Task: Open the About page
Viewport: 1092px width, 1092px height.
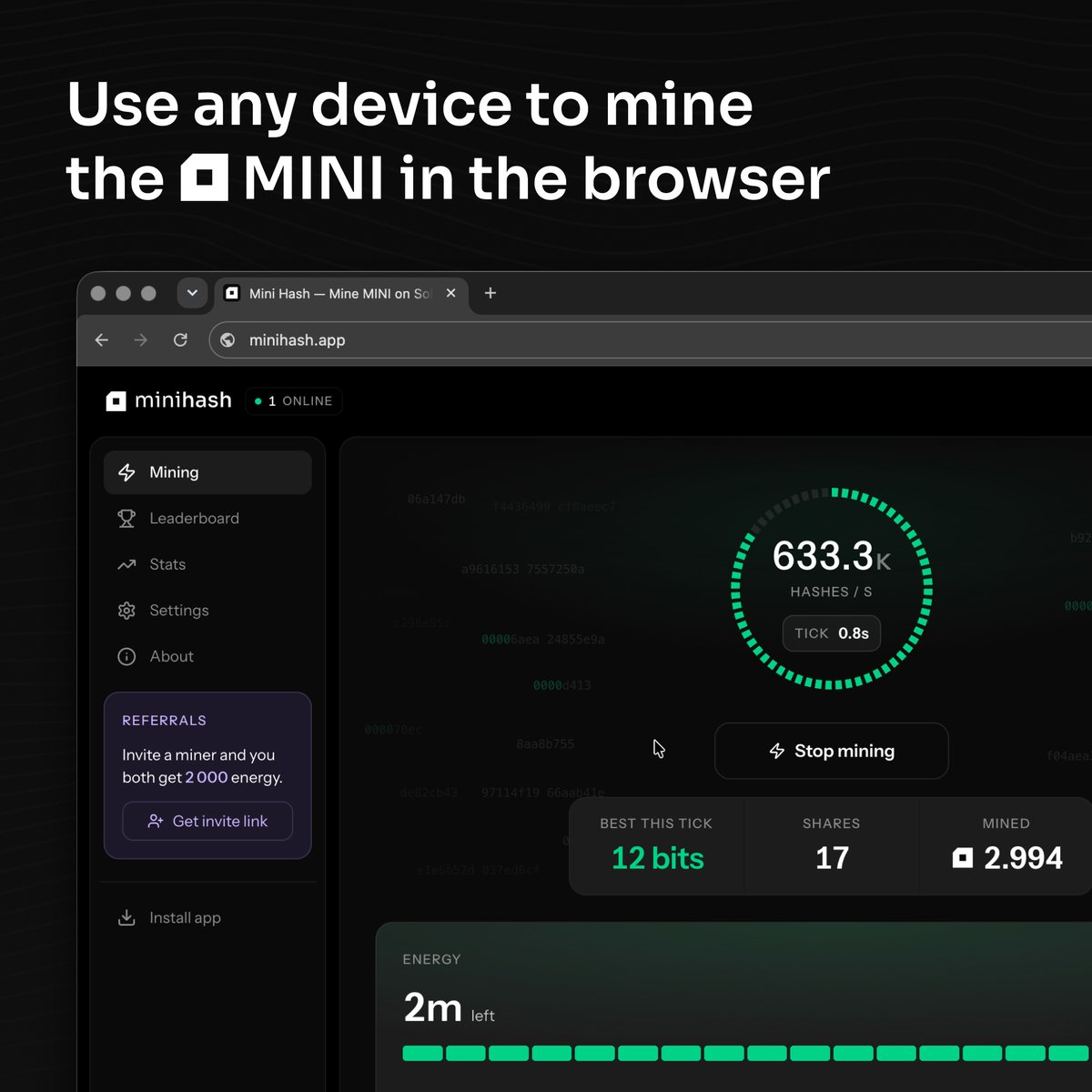Action: [207, 656]
